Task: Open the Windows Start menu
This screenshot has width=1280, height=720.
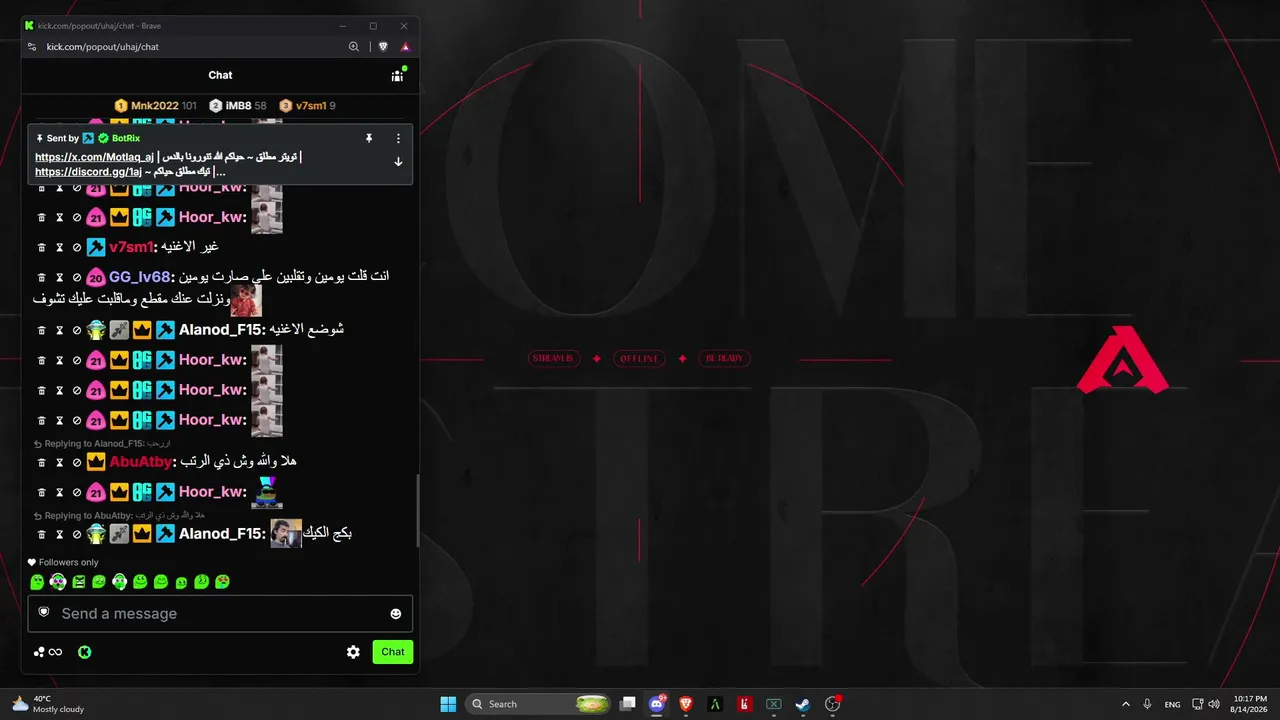Action: click(x=448, y=704)
